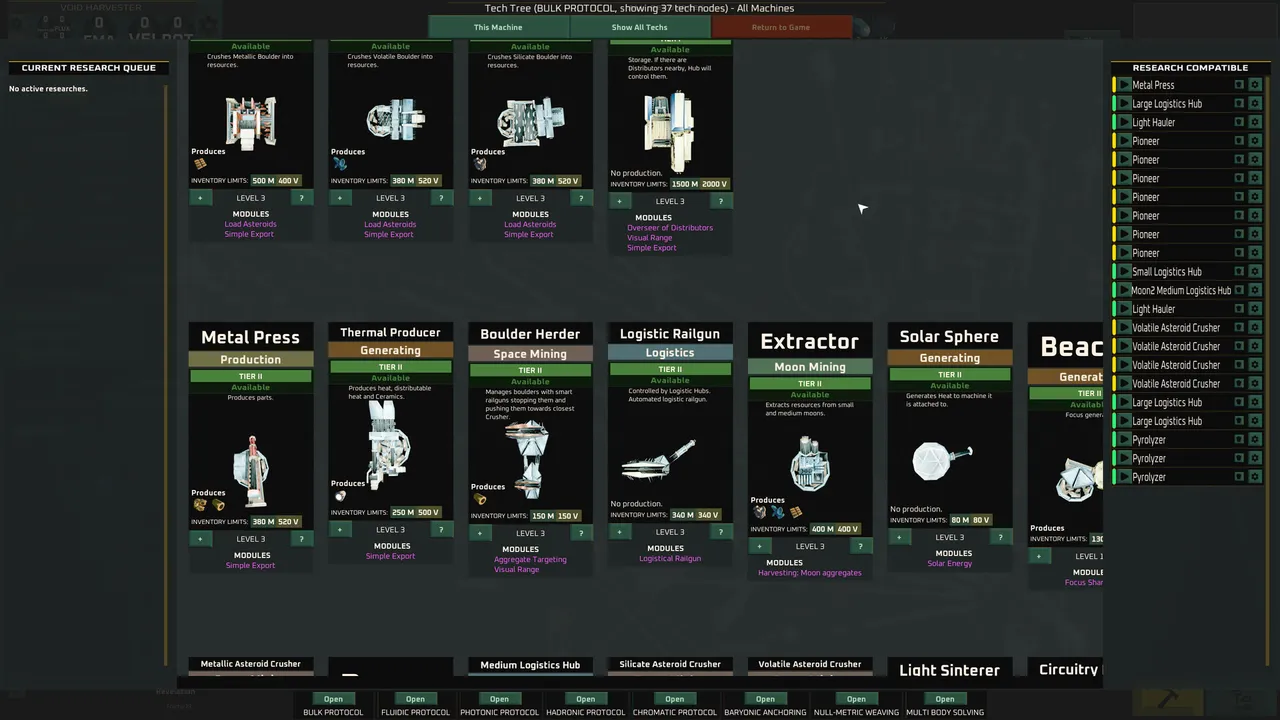Switch to Show All Techs tab

click(x=640, y=27)
